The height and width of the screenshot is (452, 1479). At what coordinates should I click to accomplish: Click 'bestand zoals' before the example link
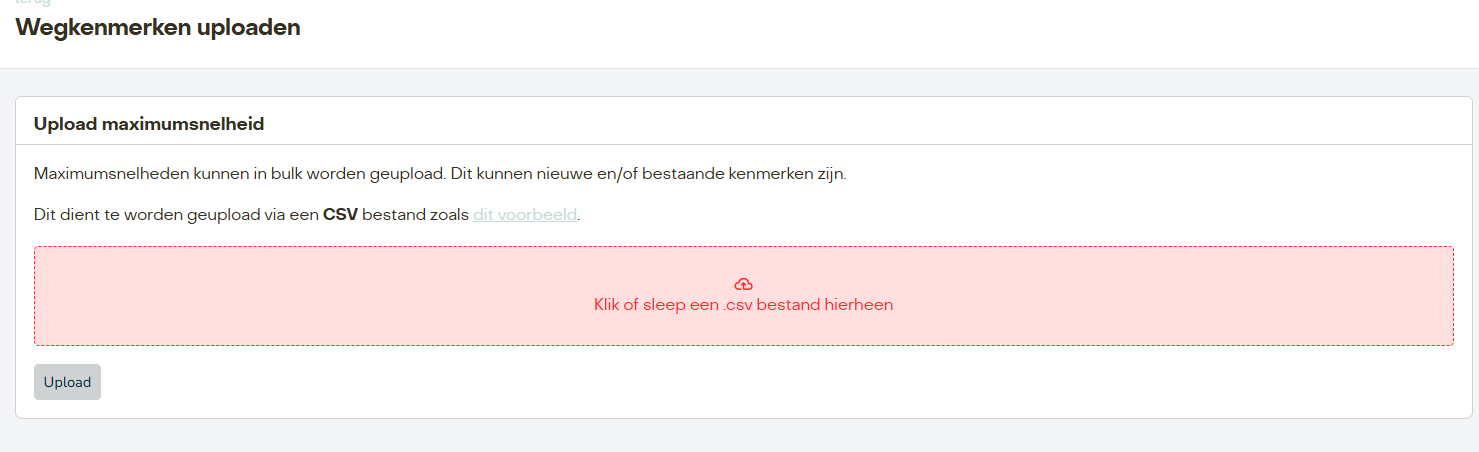415,215
